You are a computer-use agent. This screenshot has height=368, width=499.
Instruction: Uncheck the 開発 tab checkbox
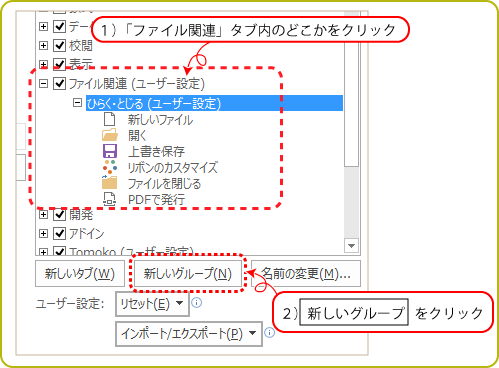coord(60,214)
